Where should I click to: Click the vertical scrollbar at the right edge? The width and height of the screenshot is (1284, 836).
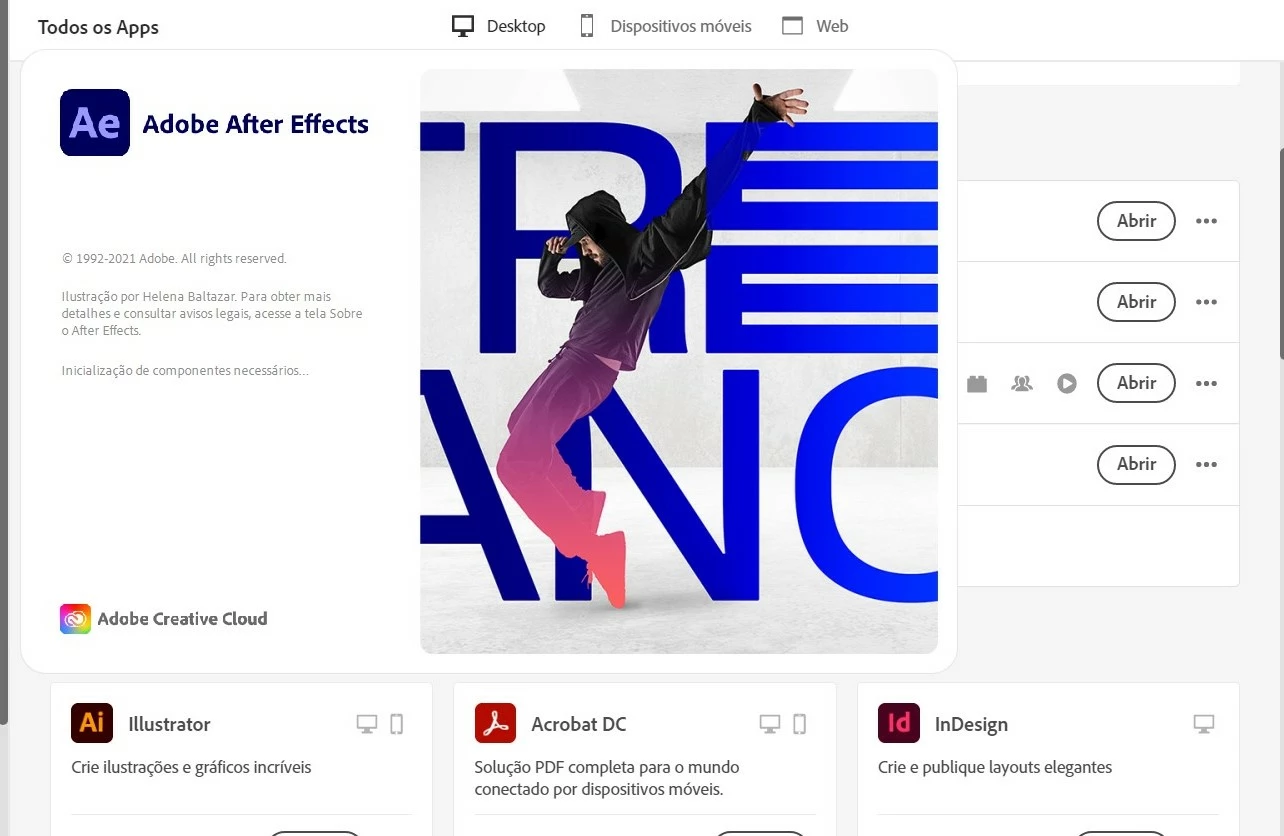point(1281,252)
